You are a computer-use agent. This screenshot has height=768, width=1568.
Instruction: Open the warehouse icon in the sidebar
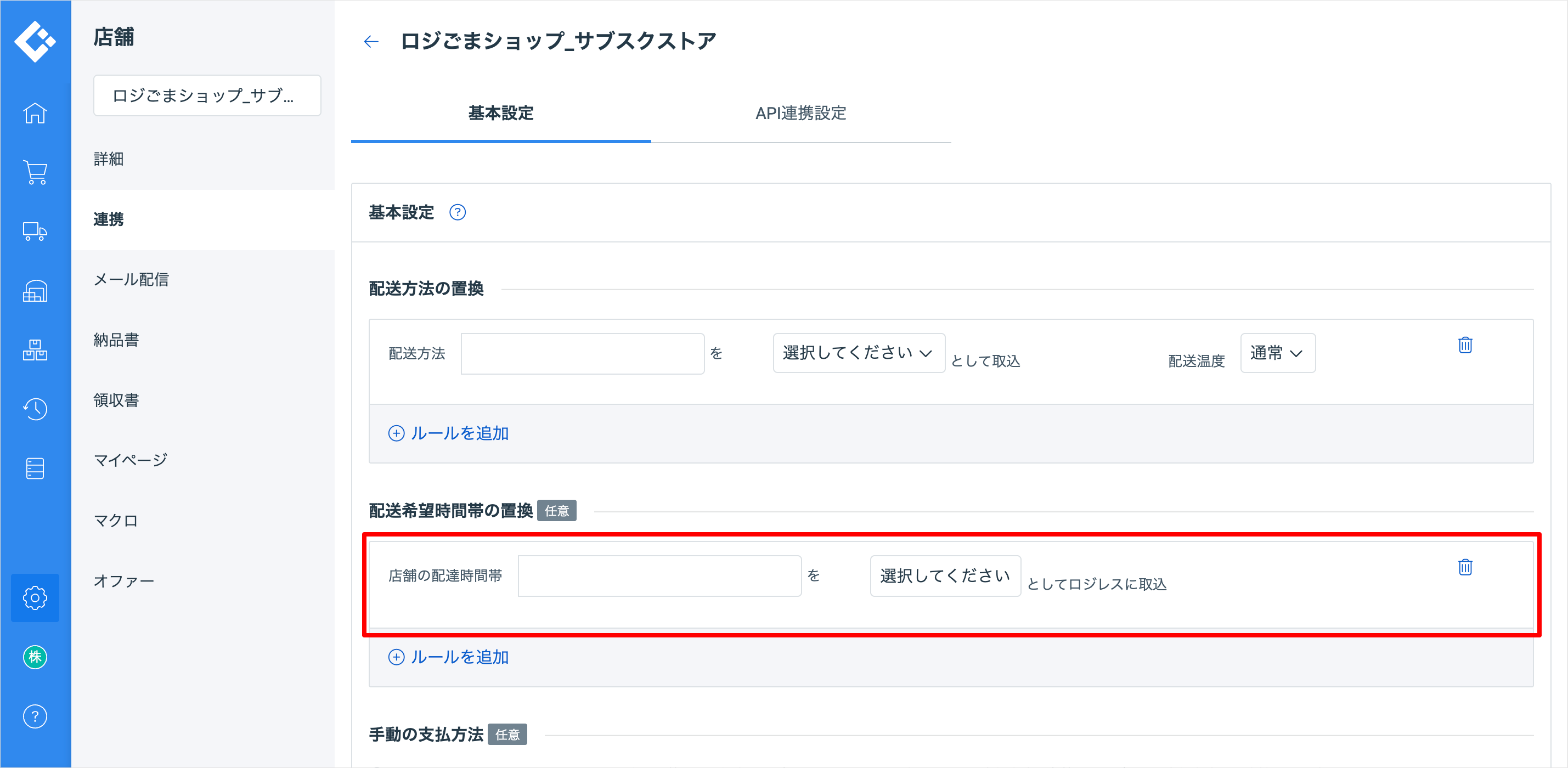pos(35,291)
